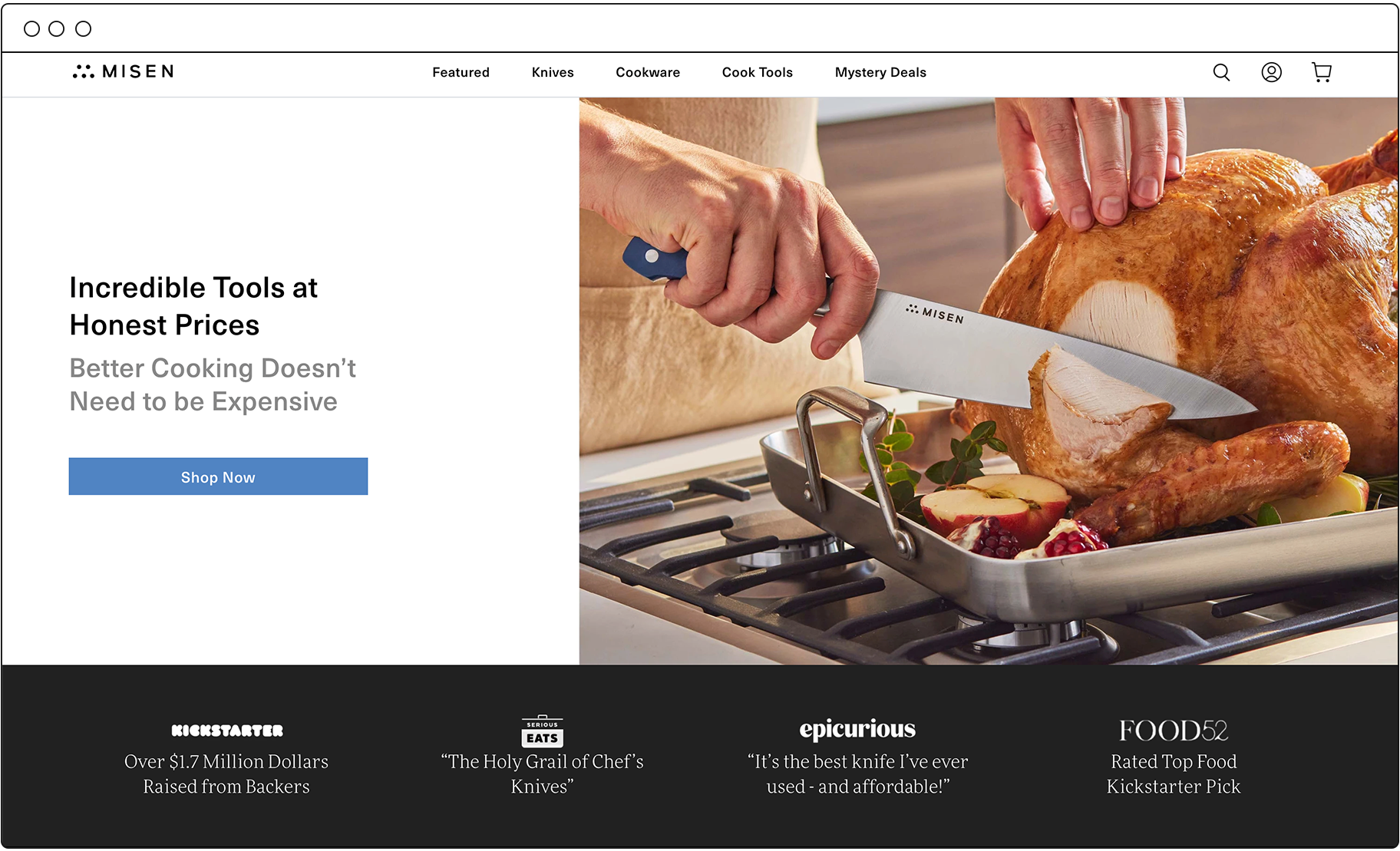Open the search magnifier icon
Screen dimensions: 1400x851
click(1221, 72)
